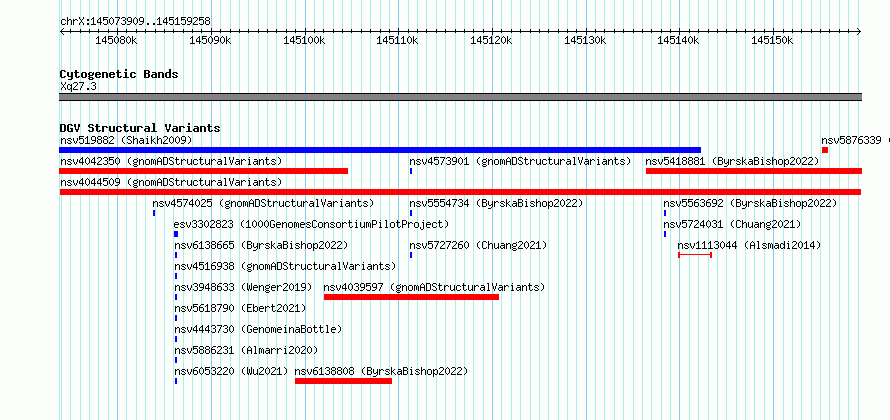Click nsv6138808 (ByrskaBishop2022) label
Image resolution: width=890 pixels, height=420 pixels.
381,371
